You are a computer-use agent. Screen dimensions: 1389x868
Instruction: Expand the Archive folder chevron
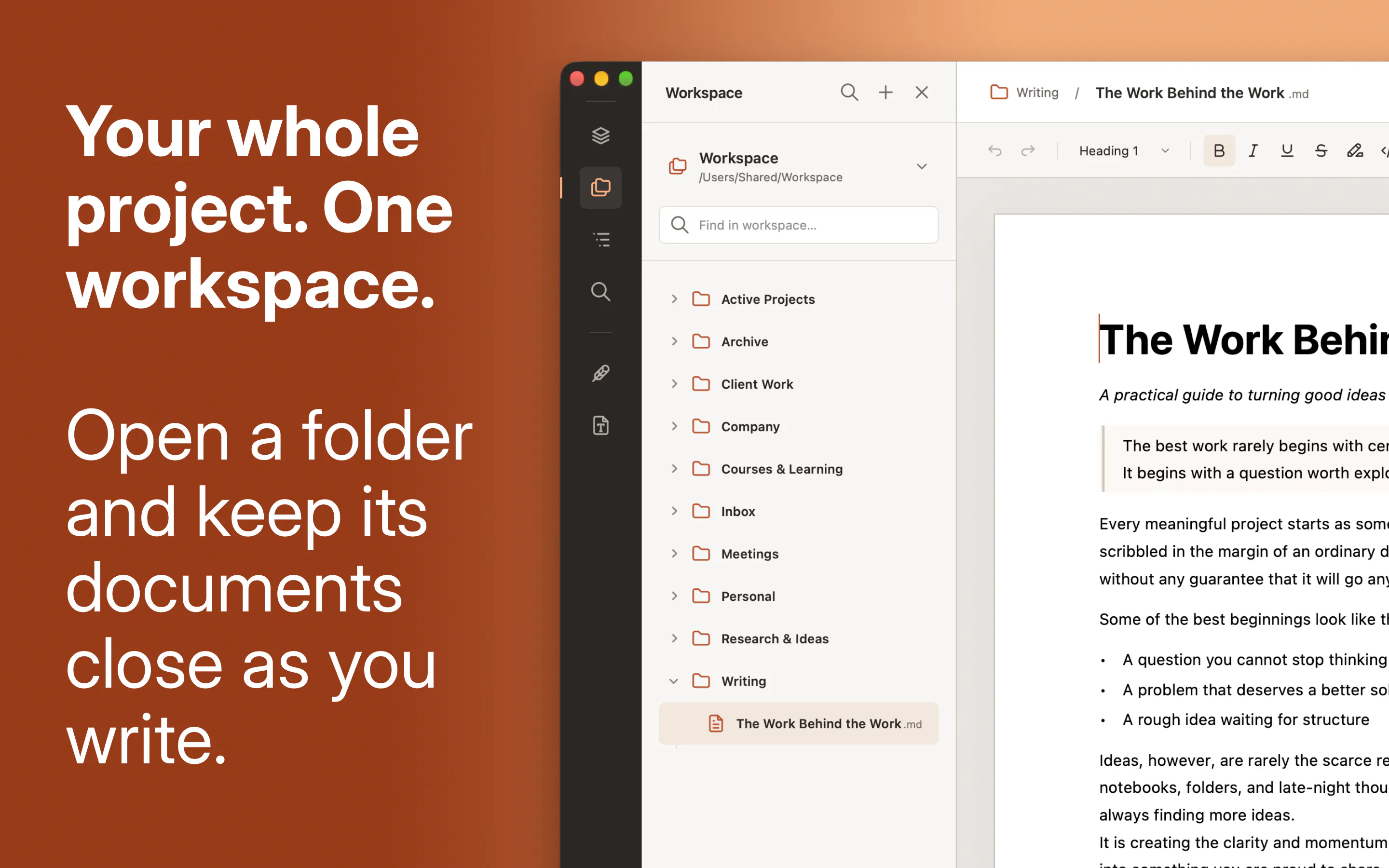tap(674, 341)
